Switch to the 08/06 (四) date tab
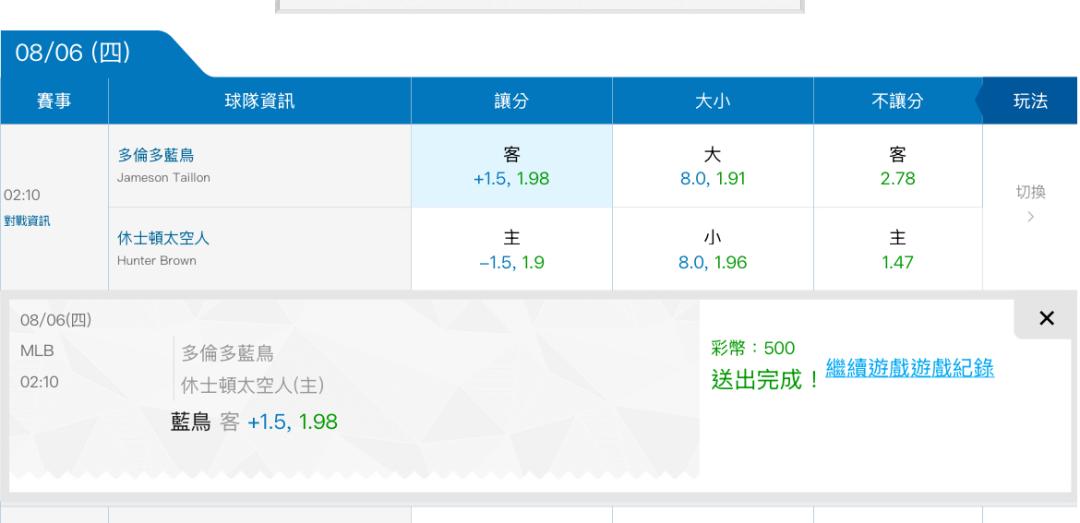 [72, 53]
